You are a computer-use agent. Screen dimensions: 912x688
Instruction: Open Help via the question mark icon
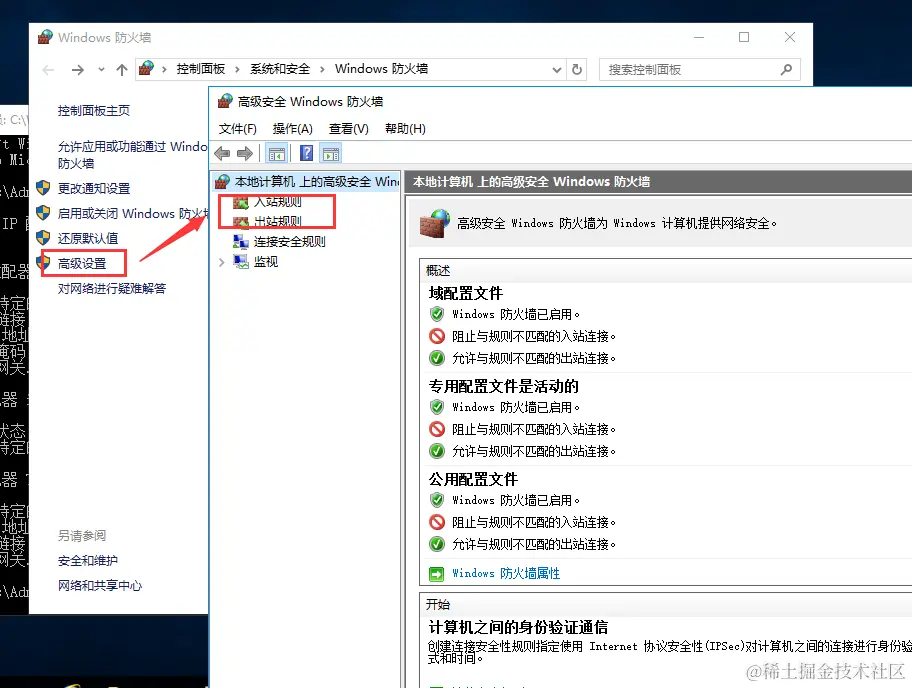tap(307, 153)
